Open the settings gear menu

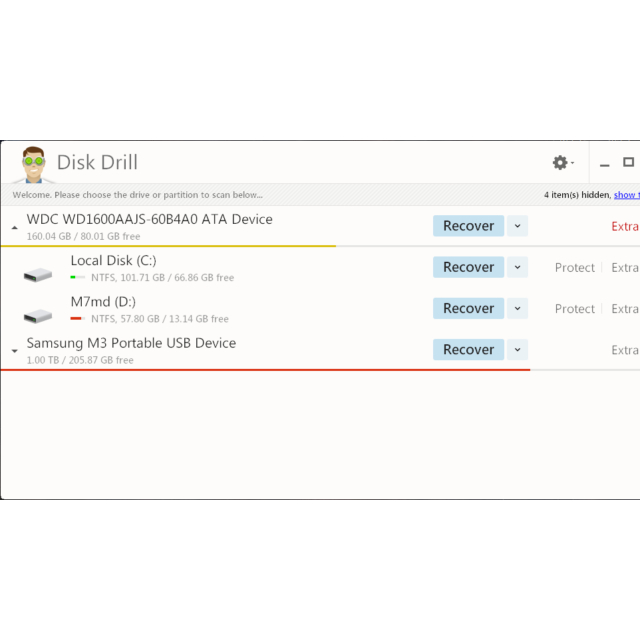[560, 162]
